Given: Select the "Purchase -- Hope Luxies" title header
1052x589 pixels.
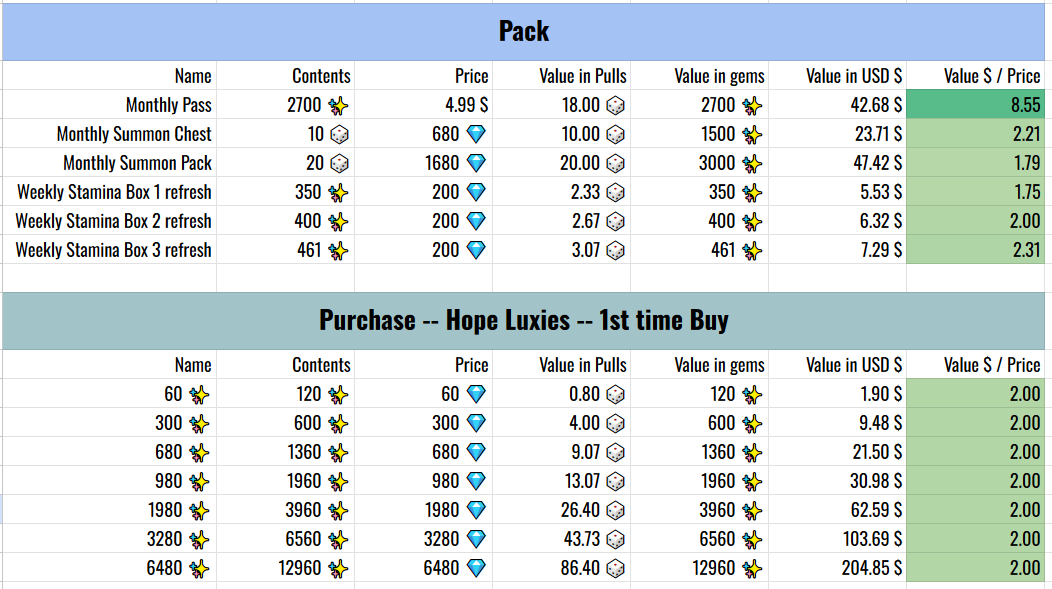Looking at the screenshot, I should 524,320.
